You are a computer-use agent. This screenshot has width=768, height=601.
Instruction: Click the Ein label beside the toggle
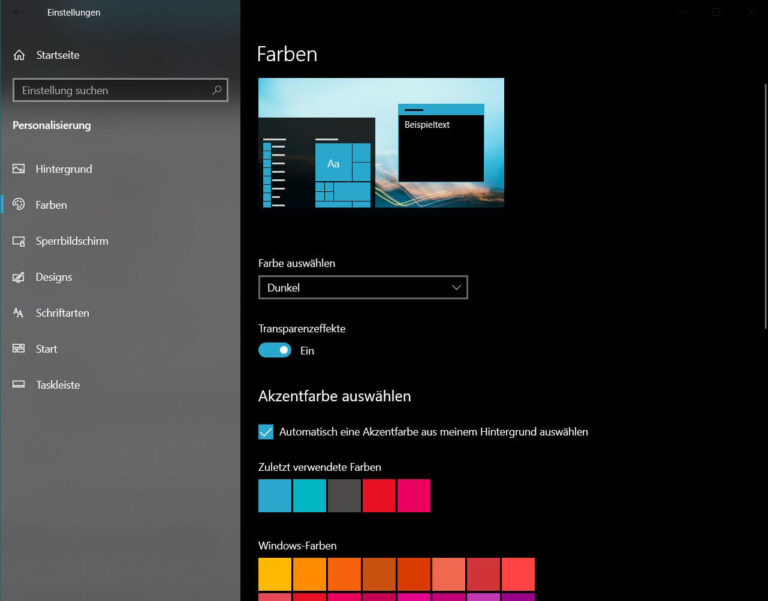coord(307,351)
